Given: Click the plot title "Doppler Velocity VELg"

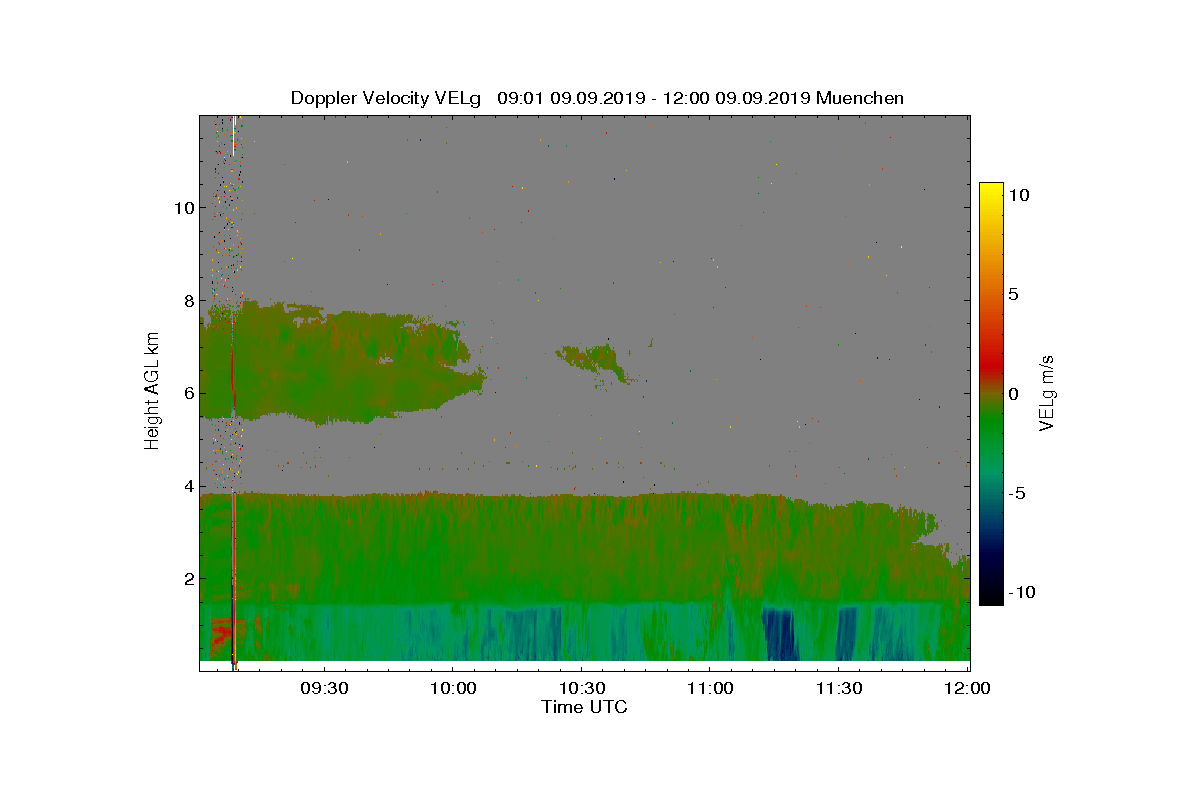Looking at the screenshot, I should (x=386, y=98).
